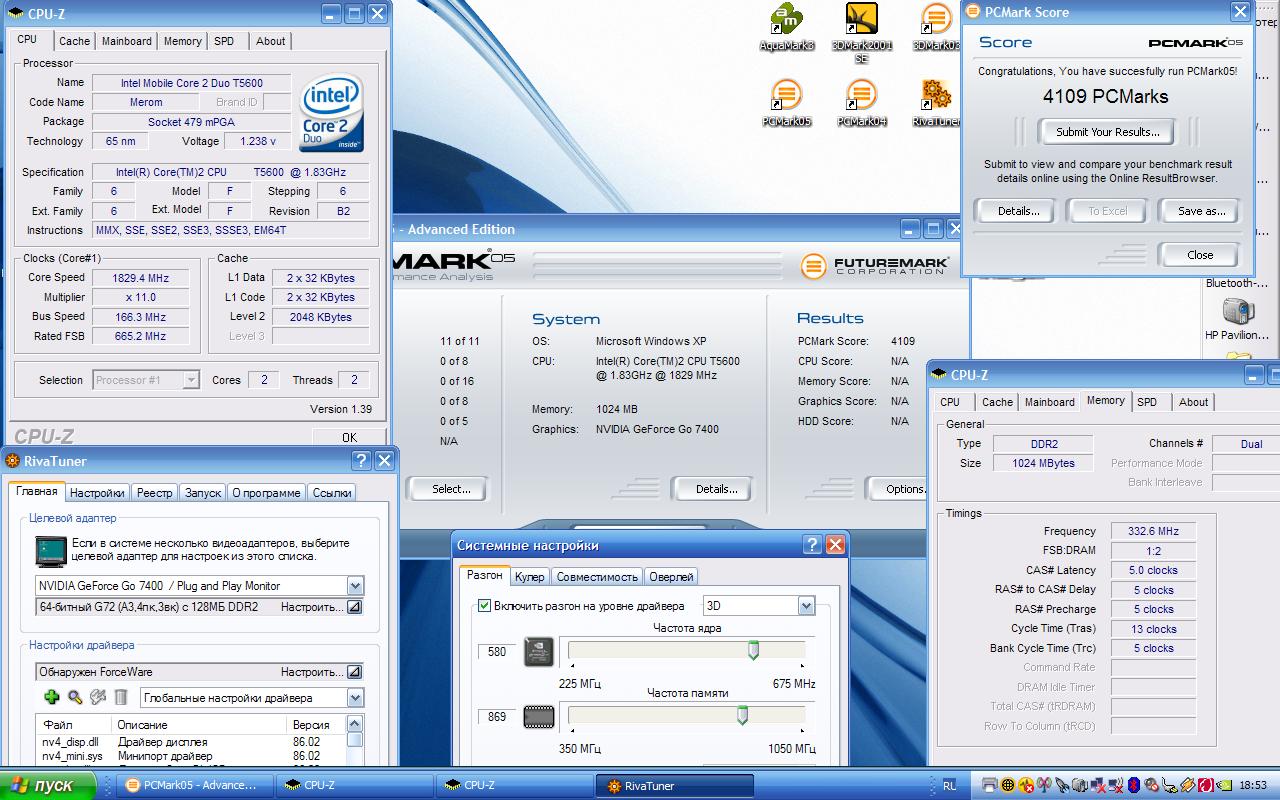Click the help question mark in RivaTuner title bar

[x=361, y=461]
